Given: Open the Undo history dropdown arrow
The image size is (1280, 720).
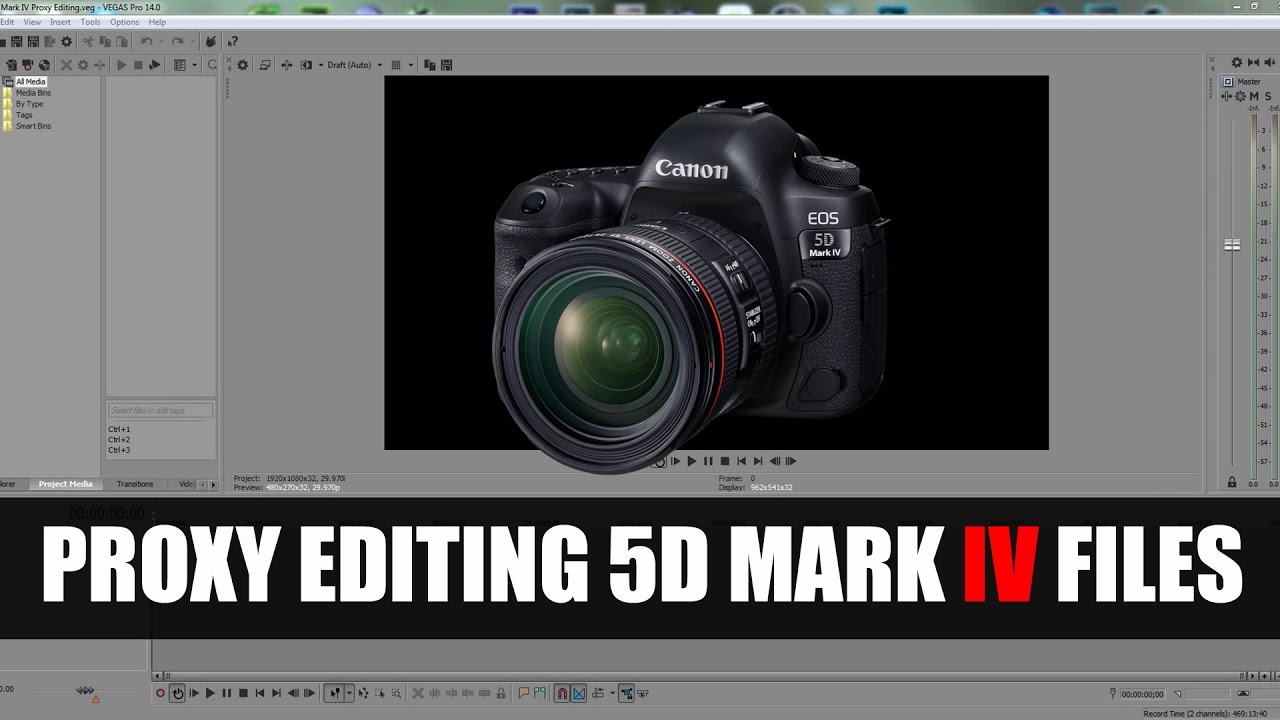Looking at the screenshot, I should (x=161, y=42).
